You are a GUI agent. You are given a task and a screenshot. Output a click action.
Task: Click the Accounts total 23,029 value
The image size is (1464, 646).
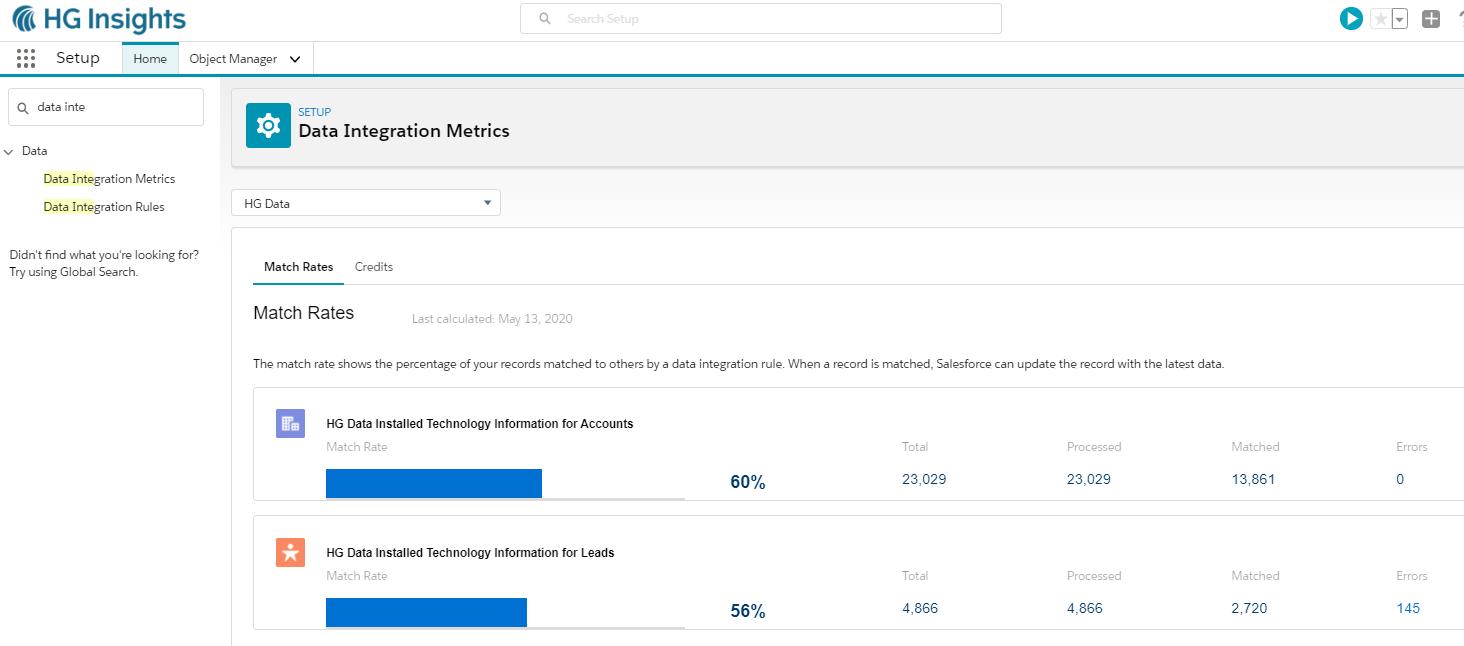[x=924, y=479]
